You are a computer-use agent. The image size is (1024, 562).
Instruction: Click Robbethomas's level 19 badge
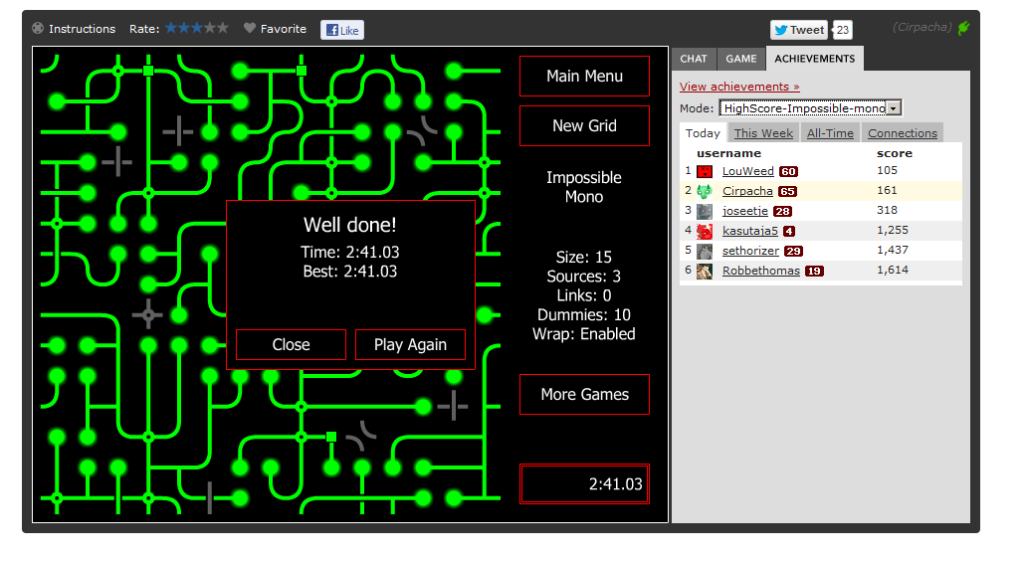point(814,271)
